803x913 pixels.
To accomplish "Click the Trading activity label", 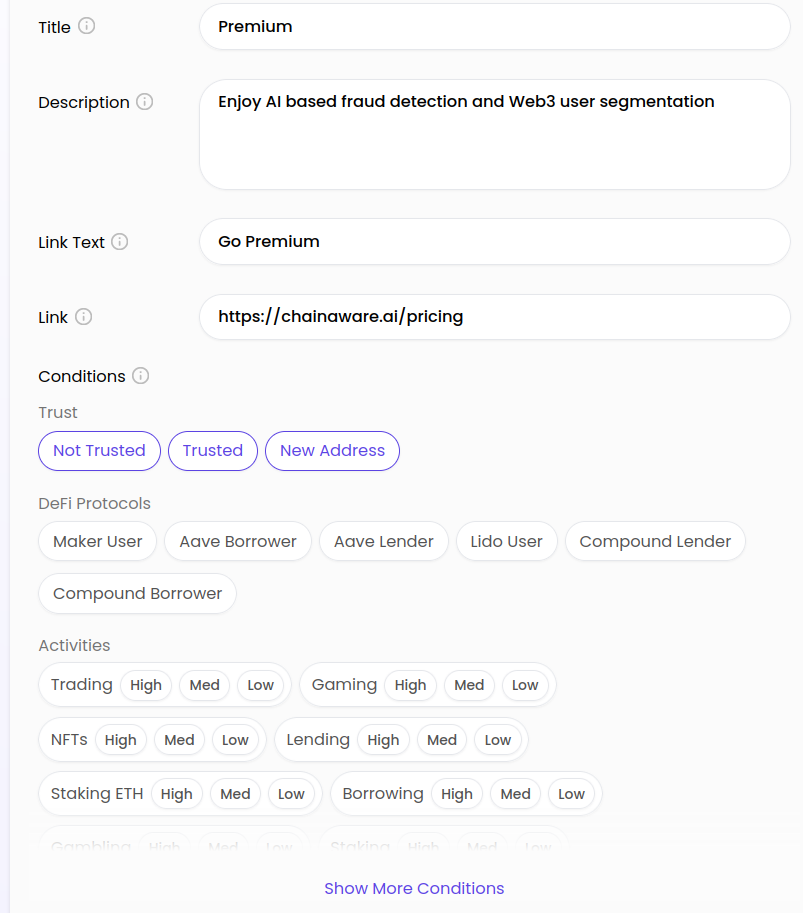I will pos(82,685).
